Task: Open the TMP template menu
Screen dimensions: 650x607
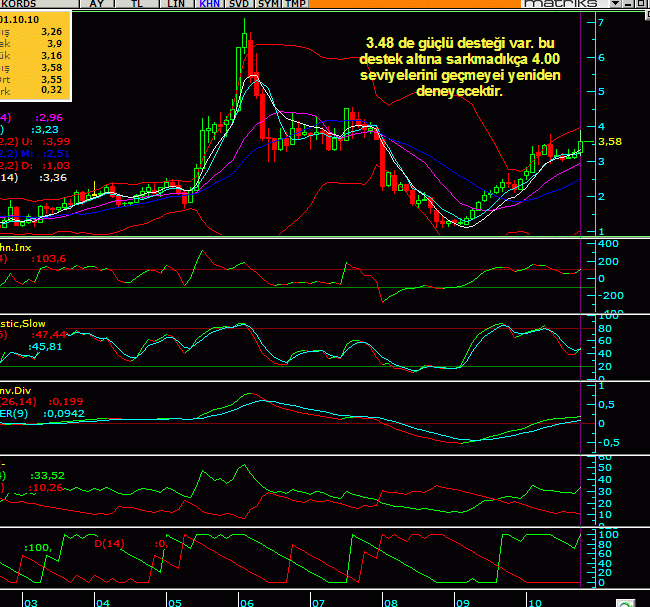Action: 295,4
